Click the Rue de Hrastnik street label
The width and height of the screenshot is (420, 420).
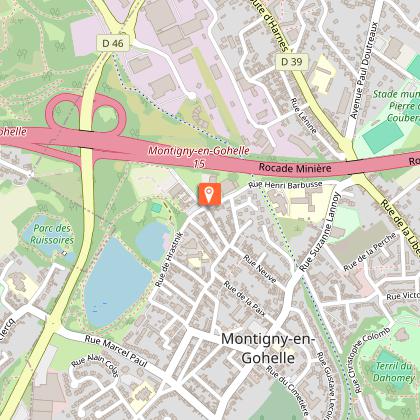tap(169, 259)
